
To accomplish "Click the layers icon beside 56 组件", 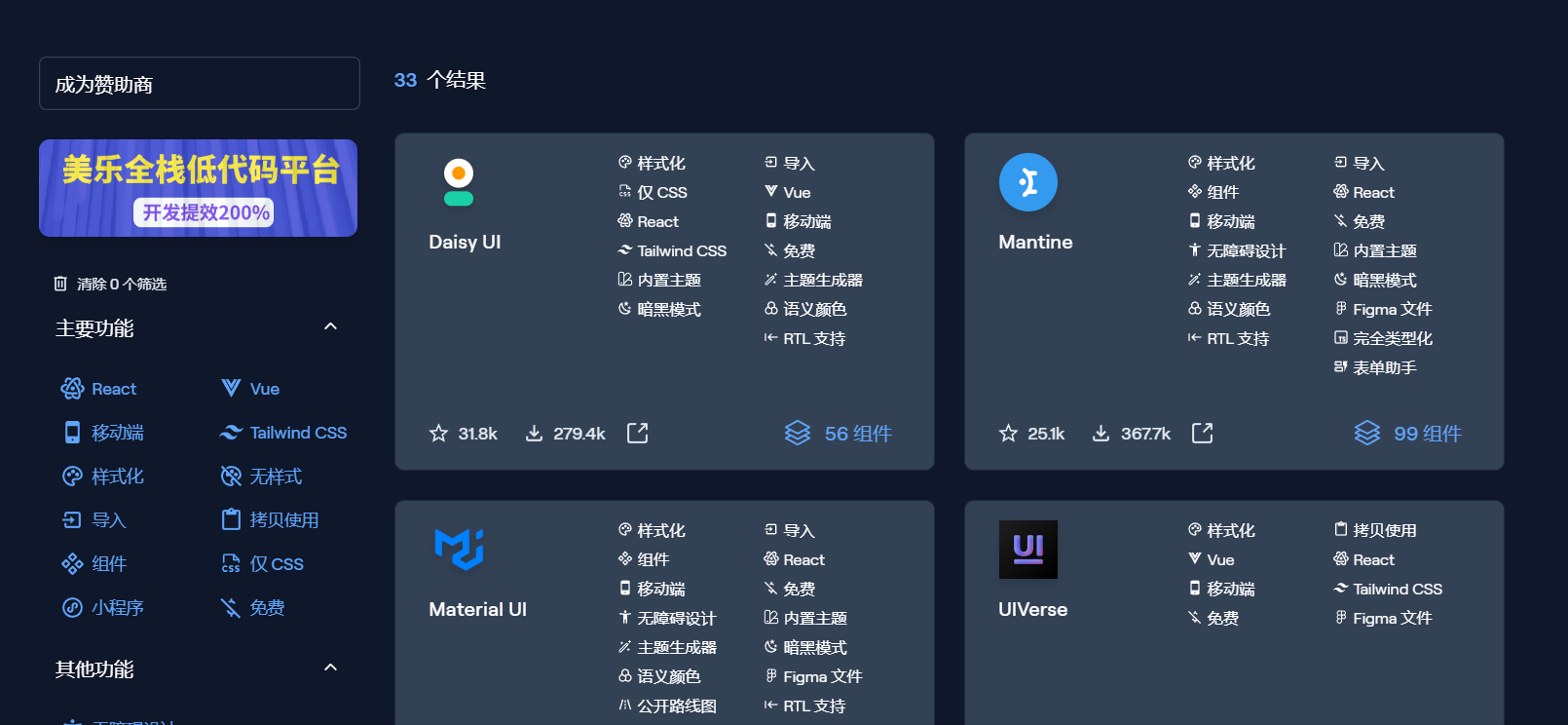I will pyautogui.click(x=798, y=433).
